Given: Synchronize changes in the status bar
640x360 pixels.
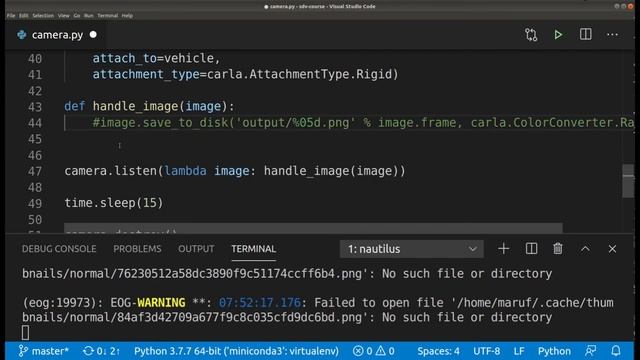Looking at the screenshot, I should [x=101, y=351].
